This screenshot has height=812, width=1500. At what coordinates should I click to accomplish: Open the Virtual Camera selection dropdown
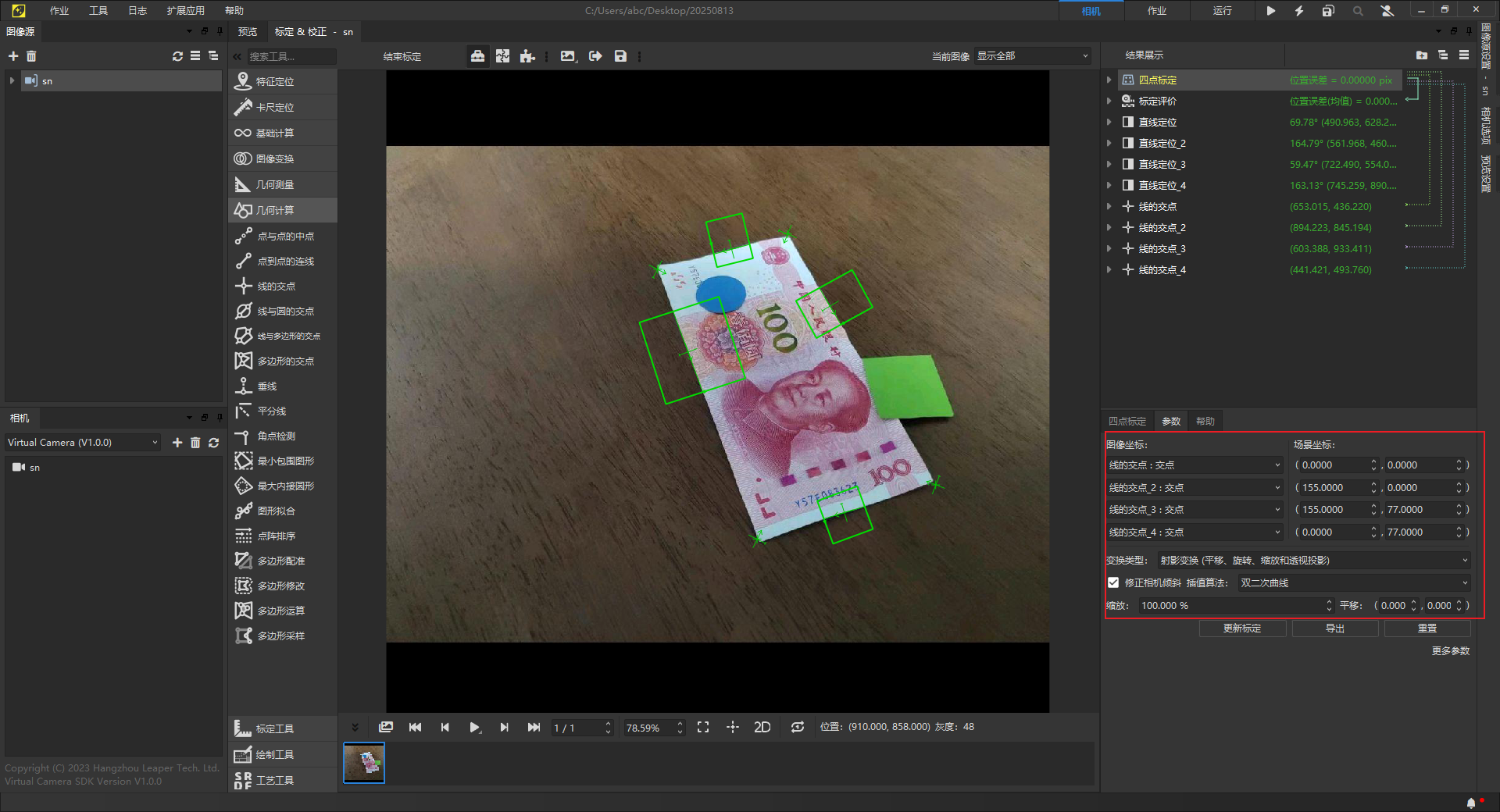tap(82, 443)
